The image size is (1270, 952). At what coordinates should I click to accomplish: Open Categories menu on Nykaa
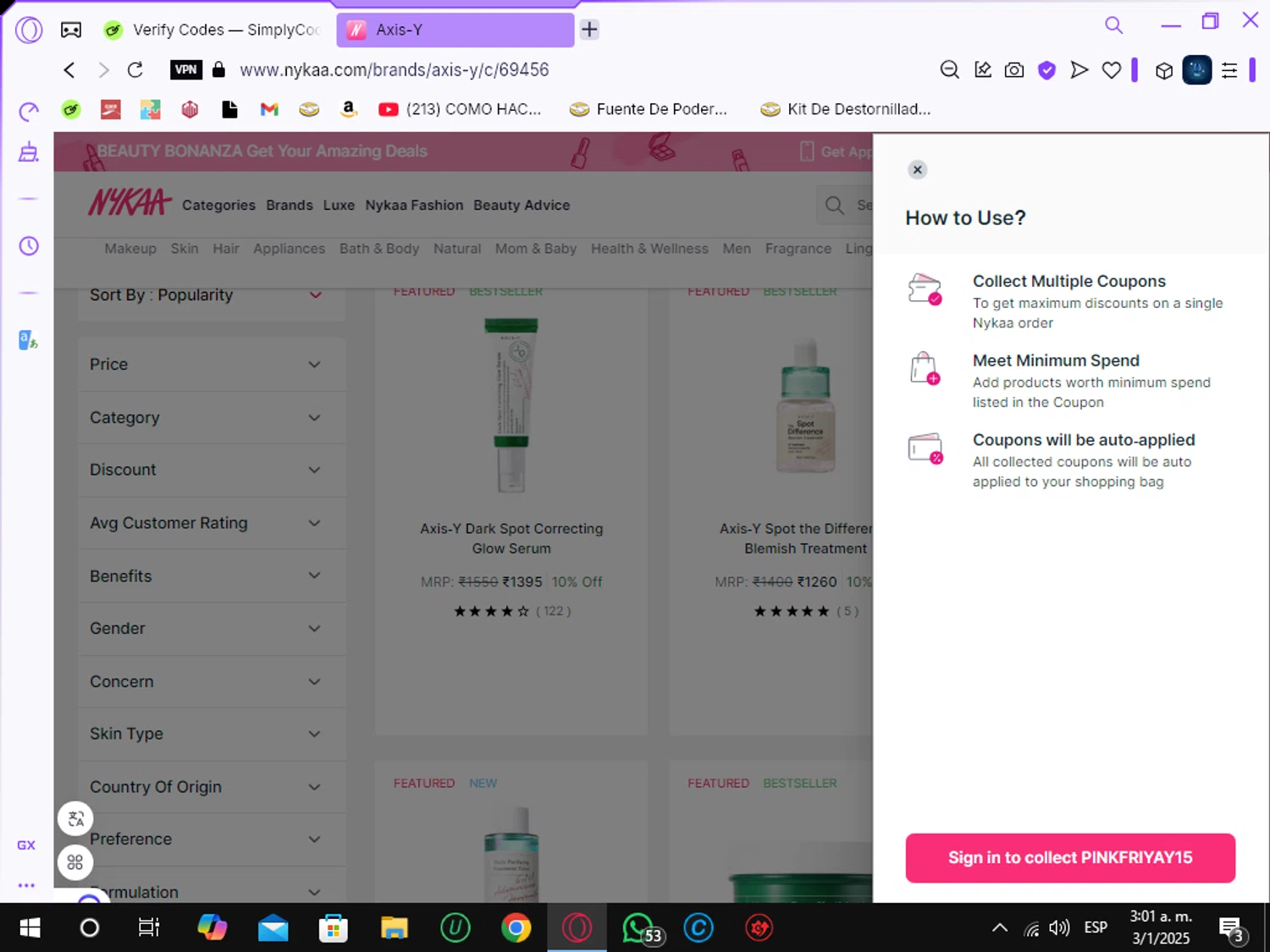click(218, 205)
